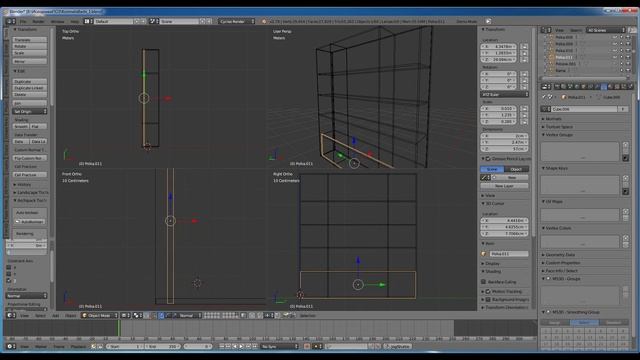This screenshot has width=640, height=360.
Task: Lock the X location value
Action: click(524, 47)
